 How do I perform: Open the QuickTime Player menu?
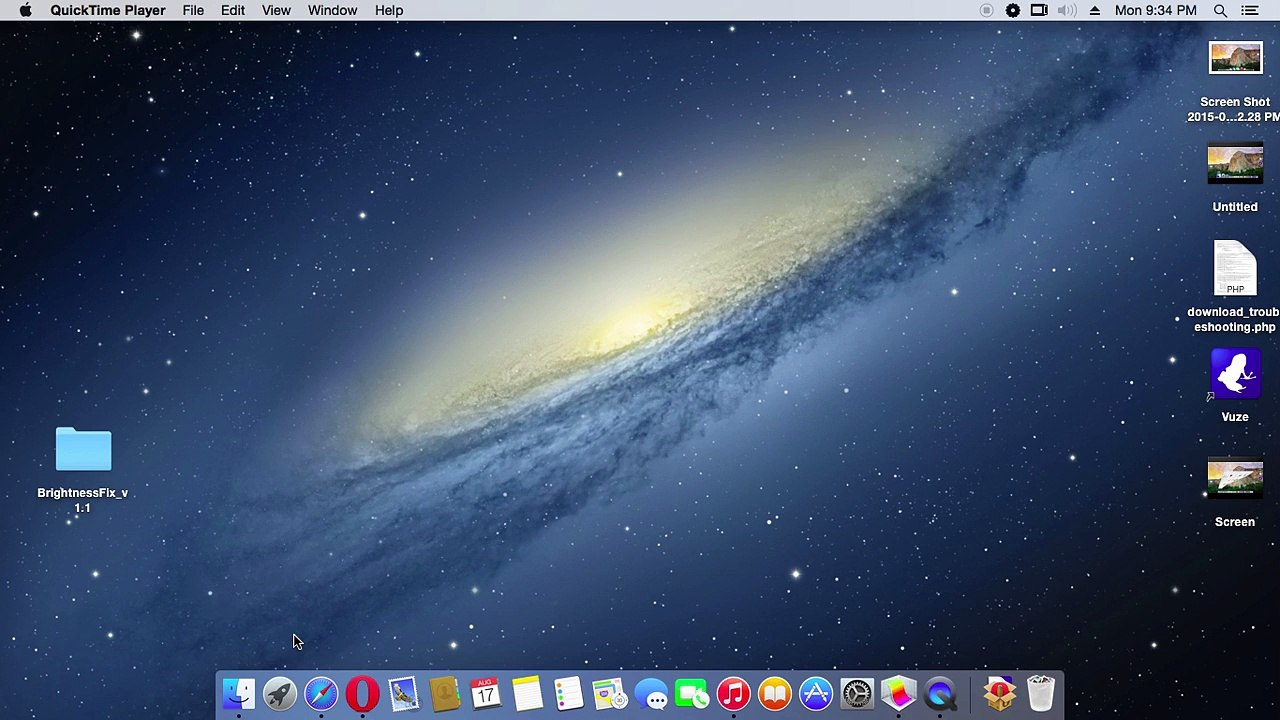(108, 10)
